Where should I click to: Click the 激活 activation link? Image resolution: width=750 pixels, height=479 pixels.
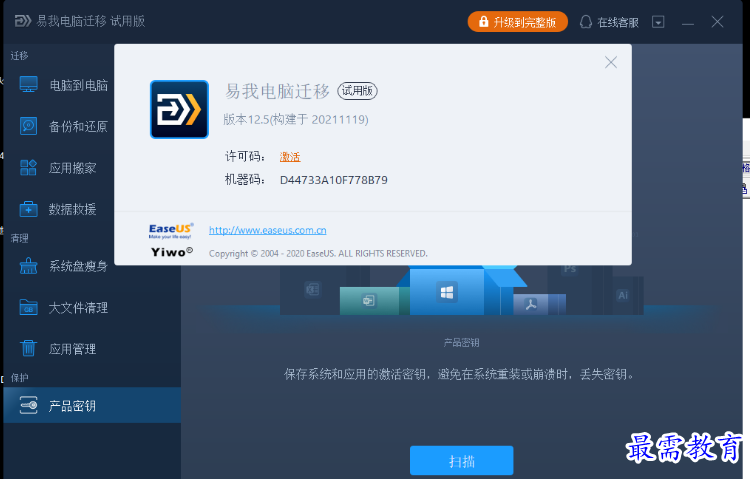pos(290,156)
